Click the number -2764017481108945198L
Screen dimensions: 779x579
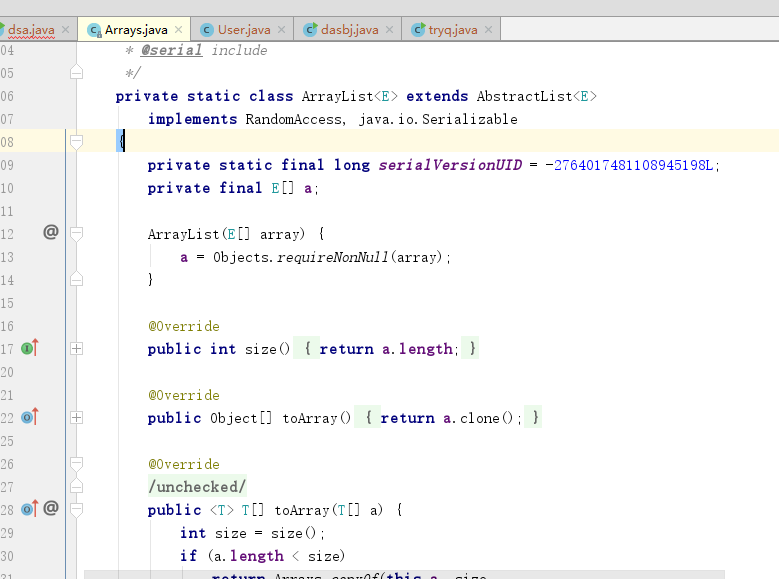coord(629,165)
